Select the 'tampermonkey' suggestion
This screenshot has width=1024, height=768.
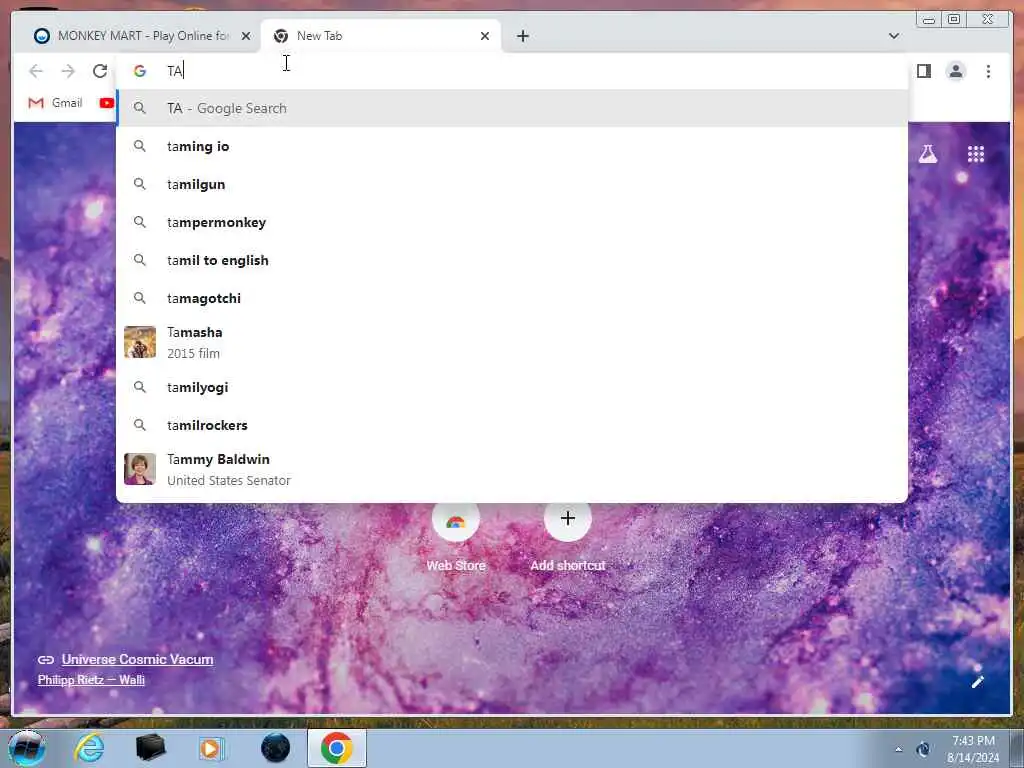(x=512, y=222)
